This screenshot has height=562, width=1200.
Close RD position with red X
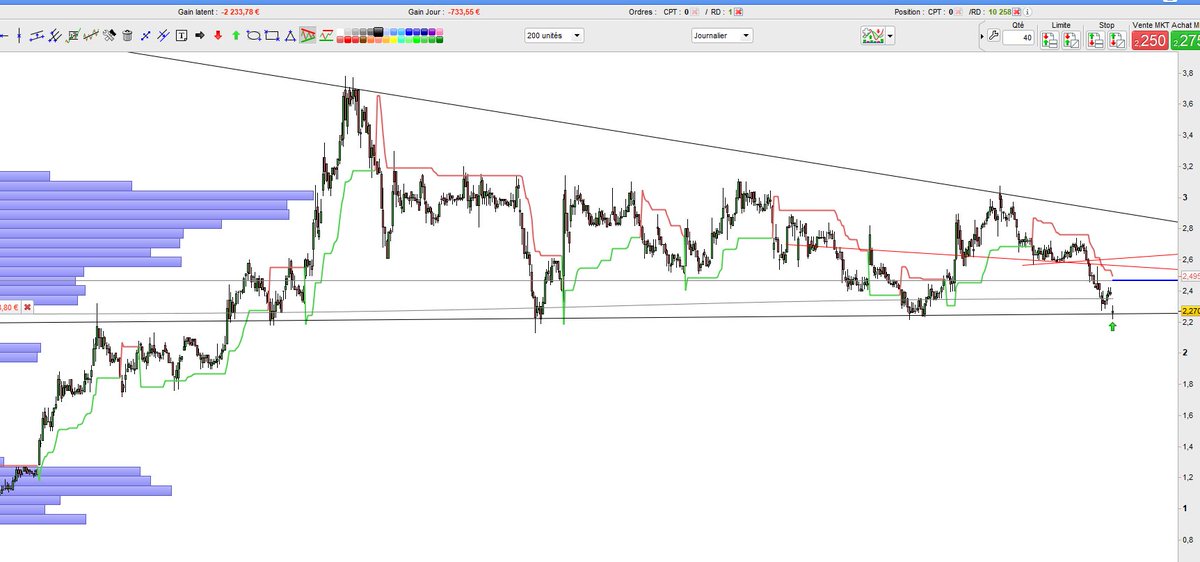(1016, 12)
